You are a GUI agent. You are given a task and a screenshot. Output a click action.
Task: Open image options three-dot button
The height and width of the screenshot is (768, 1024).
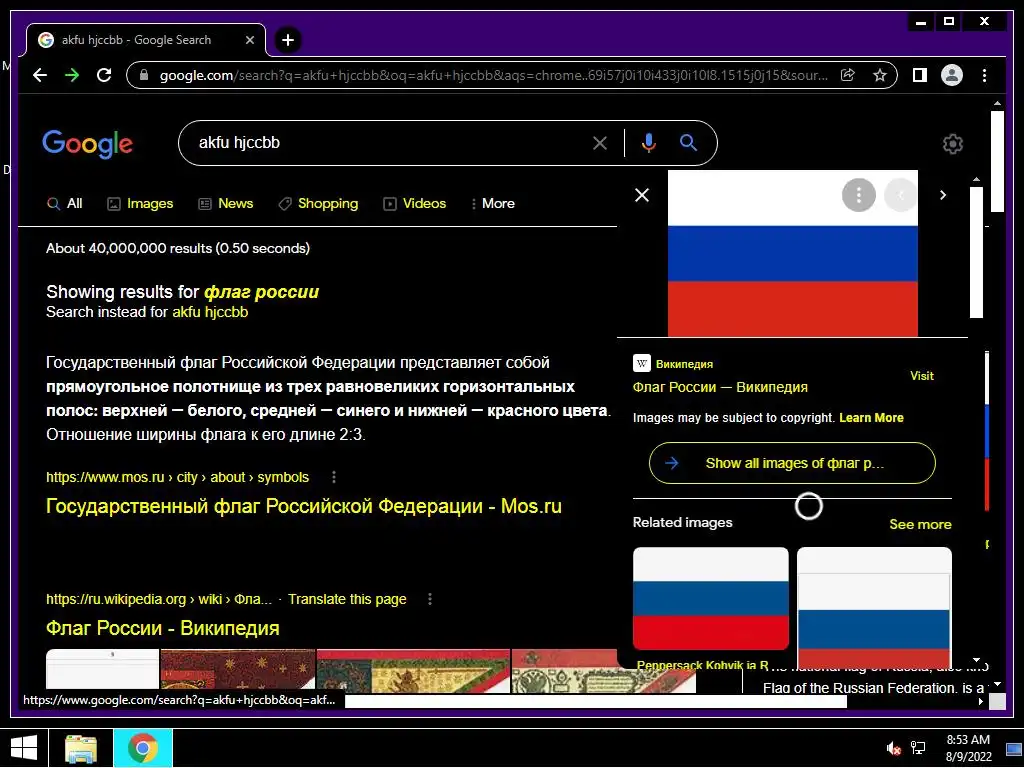pyautogui.click(x=859, y=195)
